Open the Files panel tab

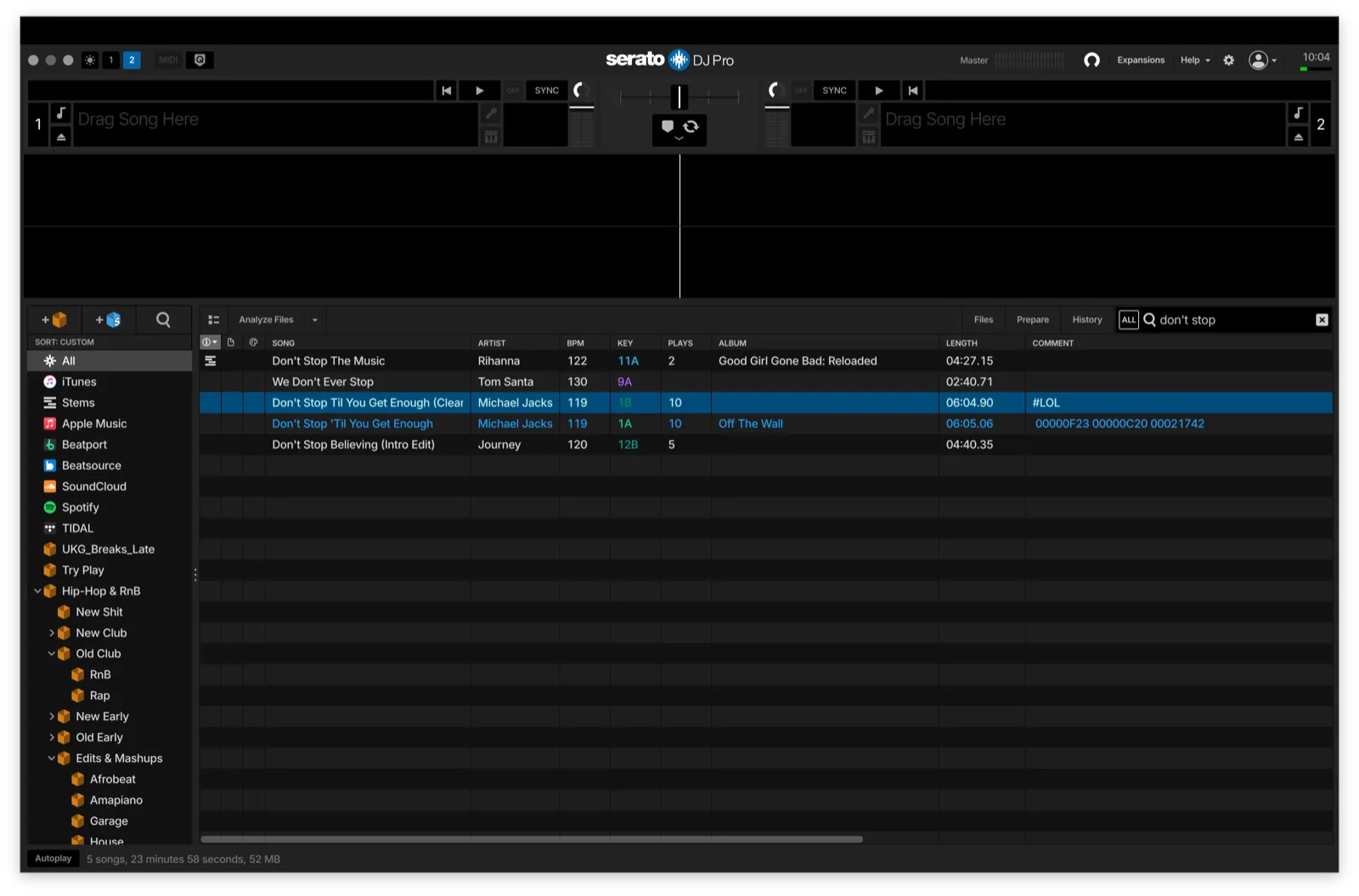click(x=984, y=320)
